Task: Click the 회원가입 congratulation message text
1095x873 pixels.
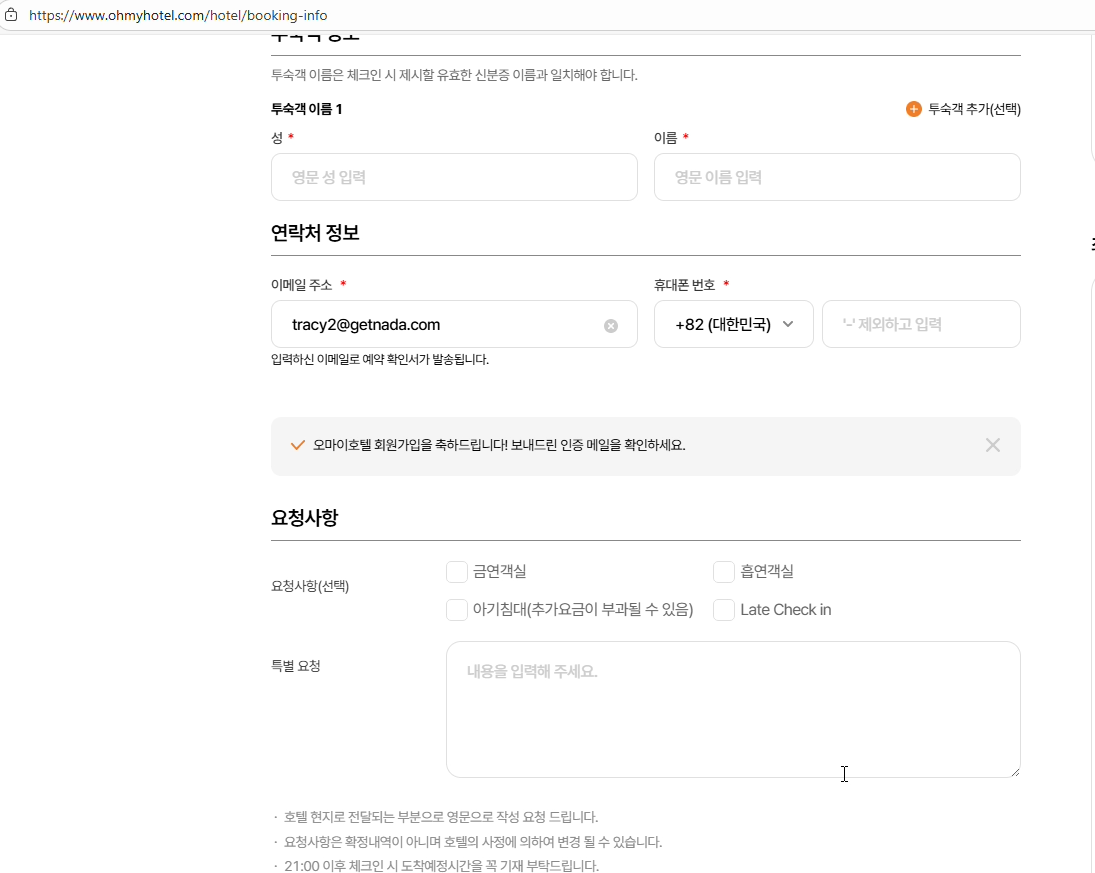Action: pos(499,445)
